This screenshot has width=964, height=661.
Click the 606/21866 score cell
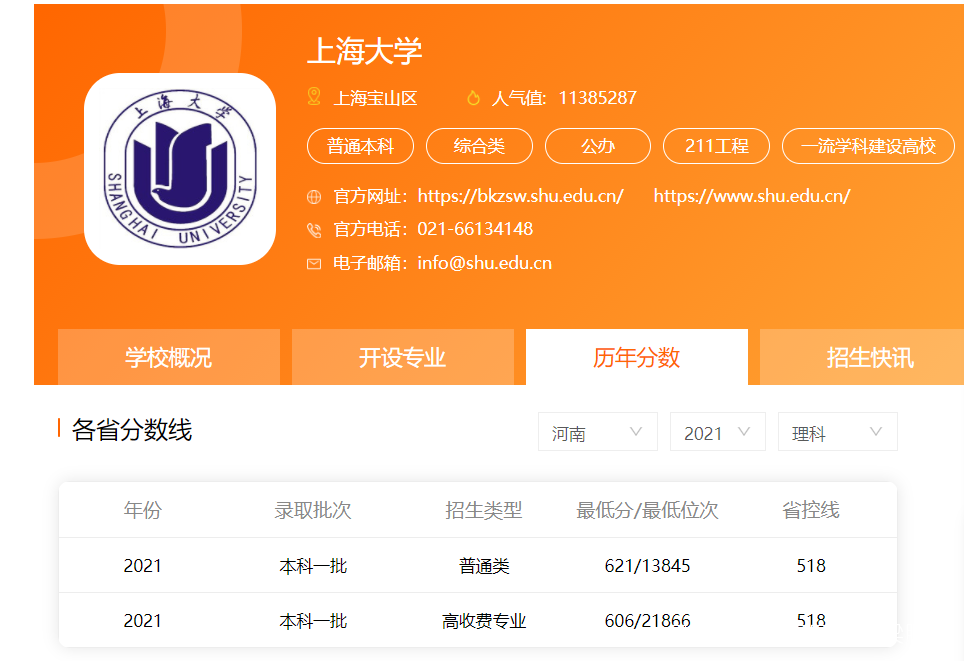tap(647, 621)
